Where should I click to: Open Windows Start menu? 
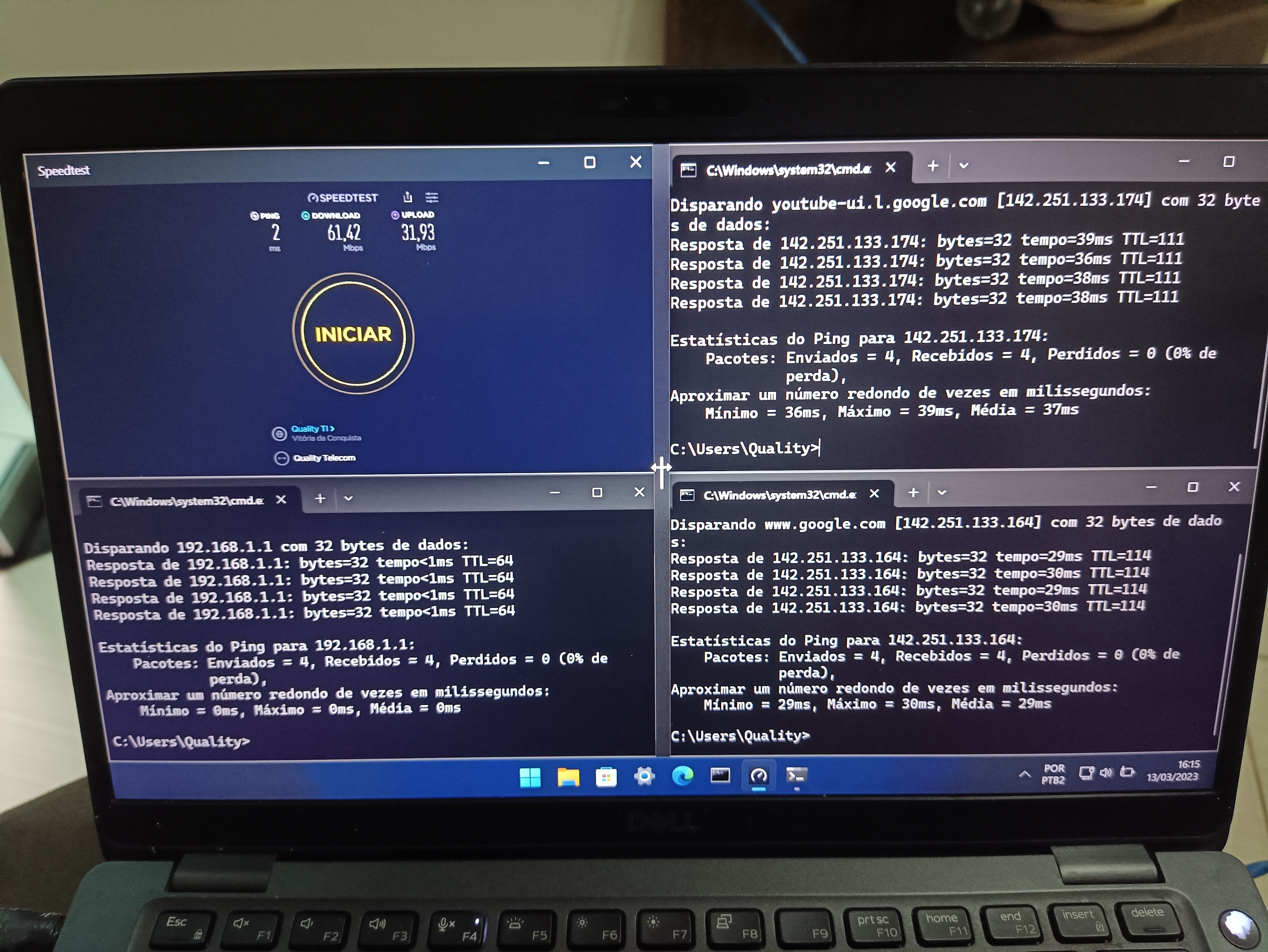[x=530, y=778]
